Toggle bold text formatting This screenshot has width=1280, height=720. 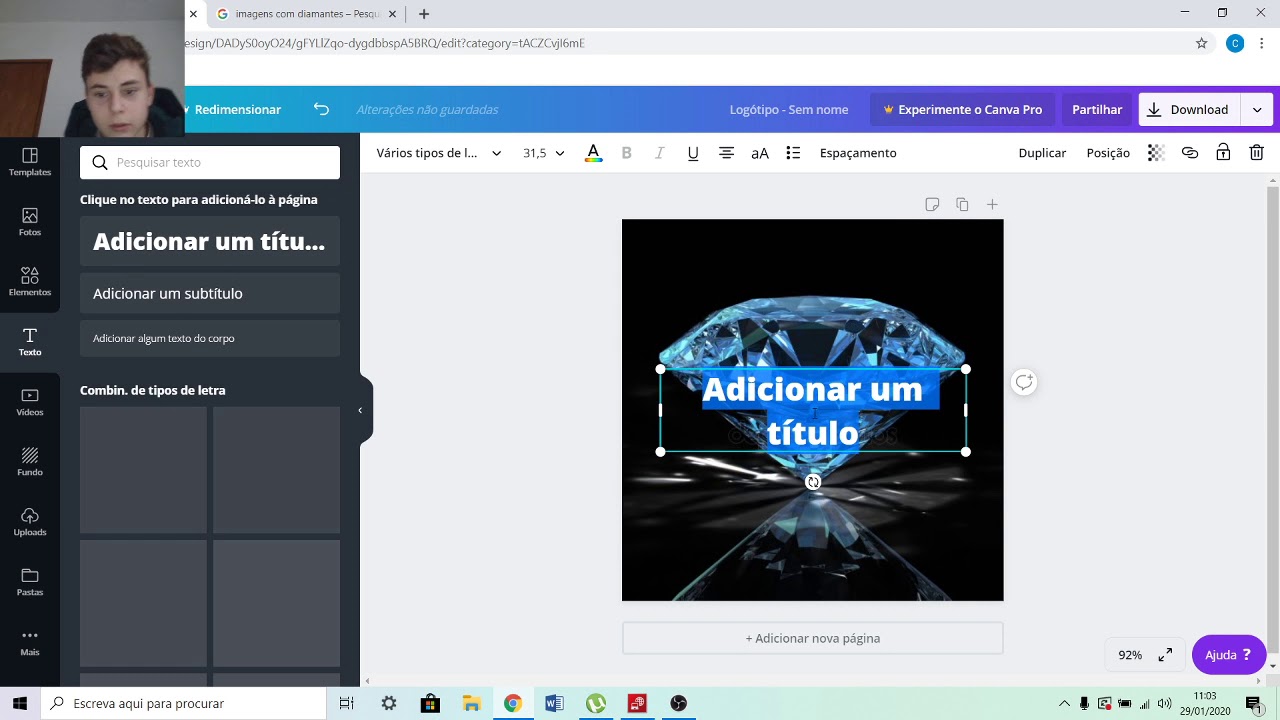click(627, 153)
